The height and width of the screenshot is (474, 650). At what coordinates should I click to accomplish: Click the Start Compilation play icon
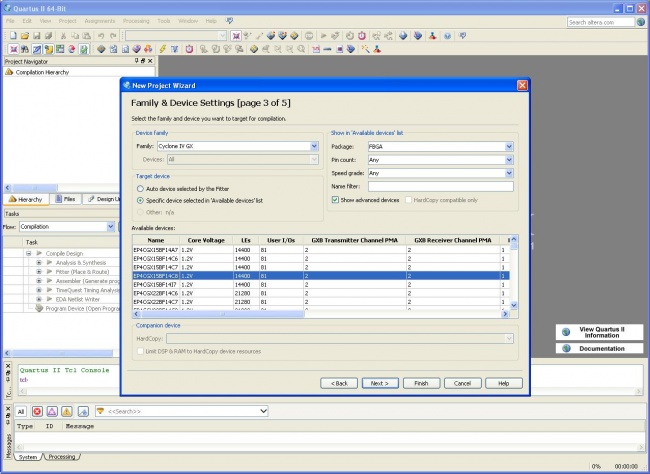(323, 36)
